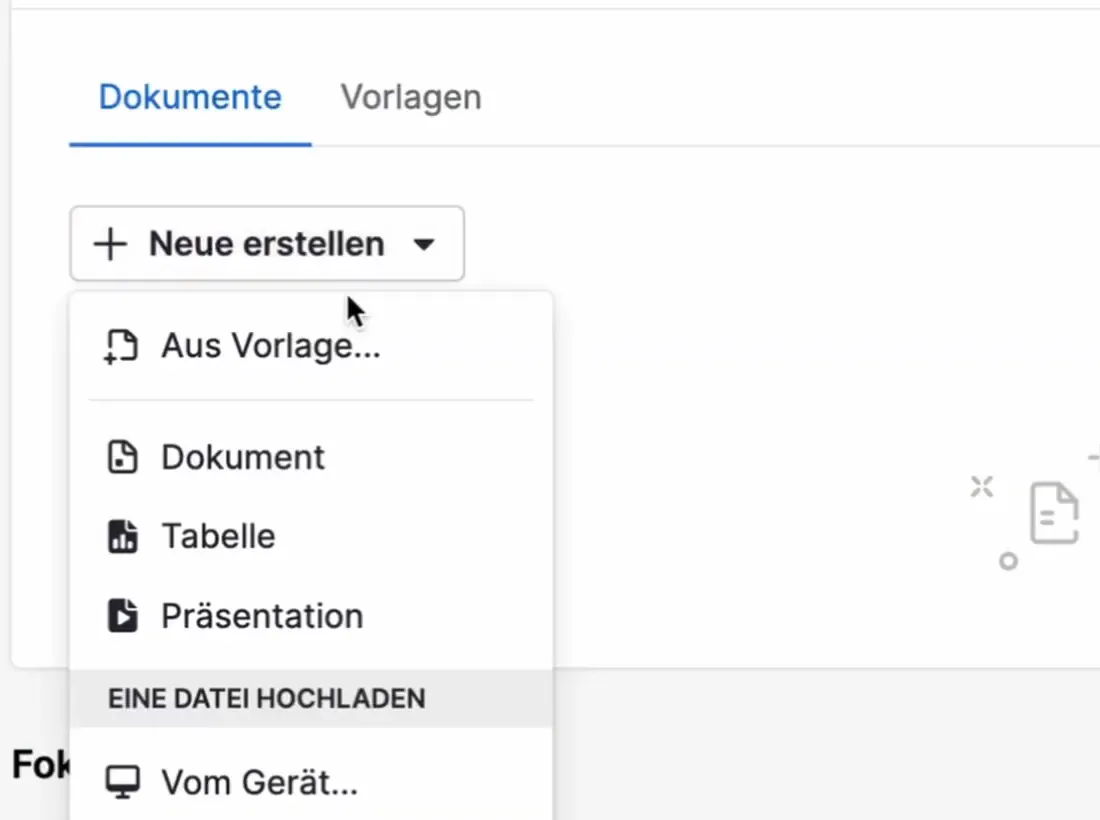Click the document file icon beside Dokument

coord(122,457)
